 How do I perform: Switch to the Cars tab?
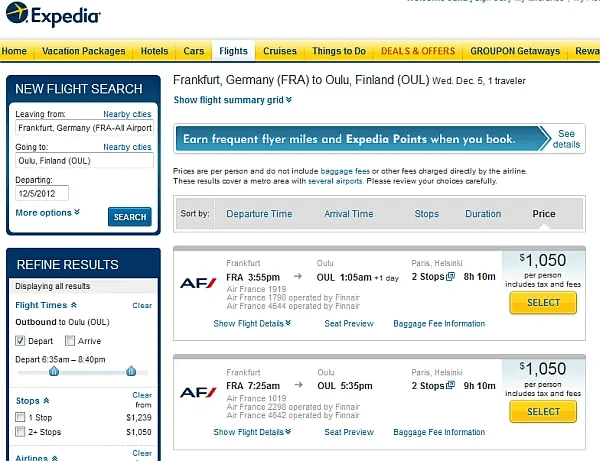pyautogui.click(x=194, y=51)
